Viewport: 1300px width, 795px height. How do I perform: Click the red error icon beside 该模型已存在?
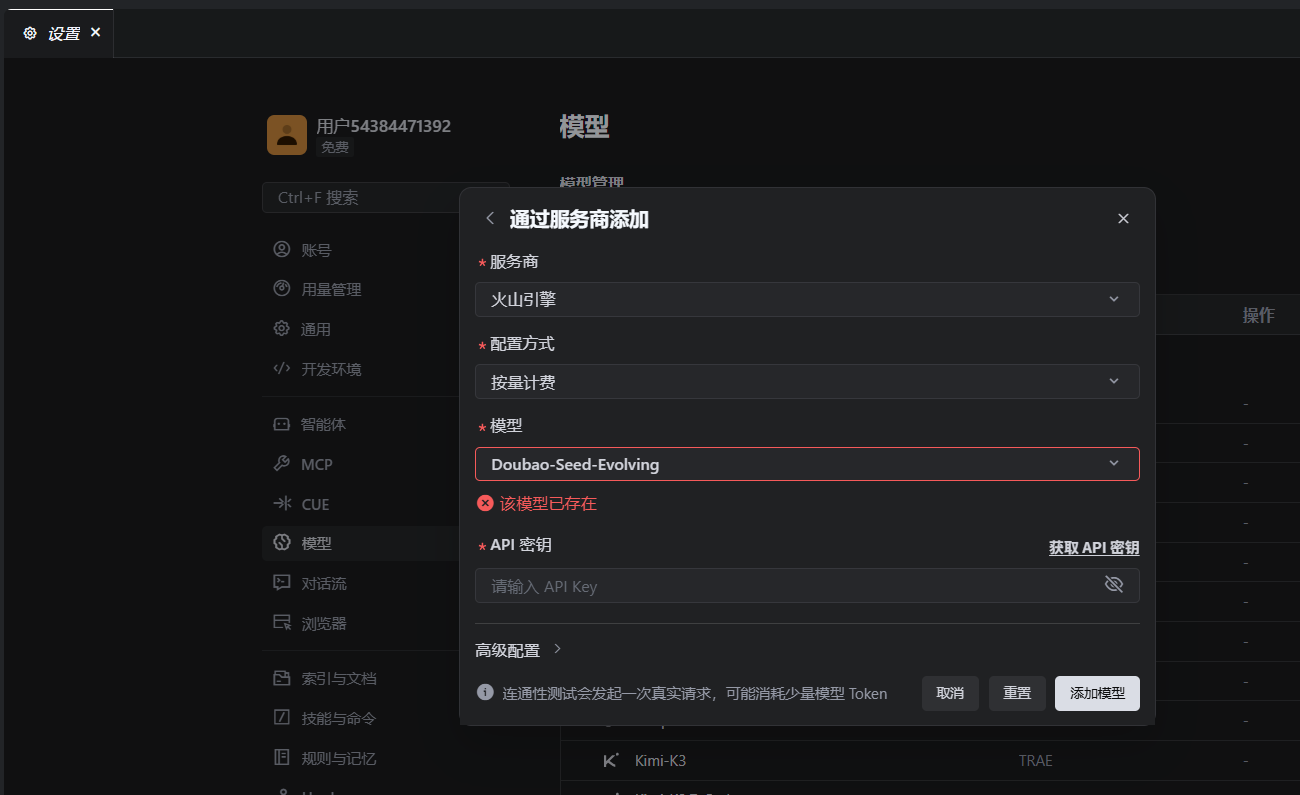click(485, 503)
